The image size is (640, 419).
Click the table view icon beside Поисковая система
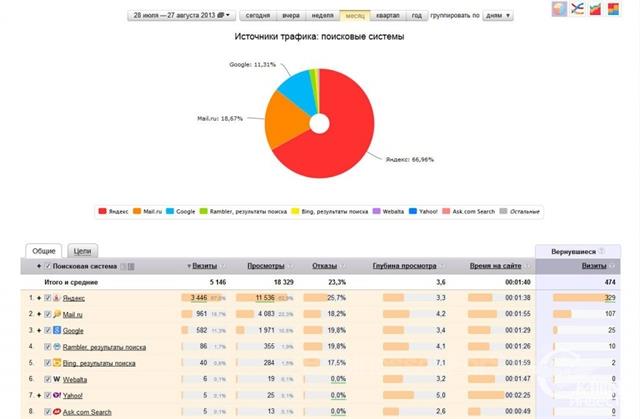pos(131,266)
